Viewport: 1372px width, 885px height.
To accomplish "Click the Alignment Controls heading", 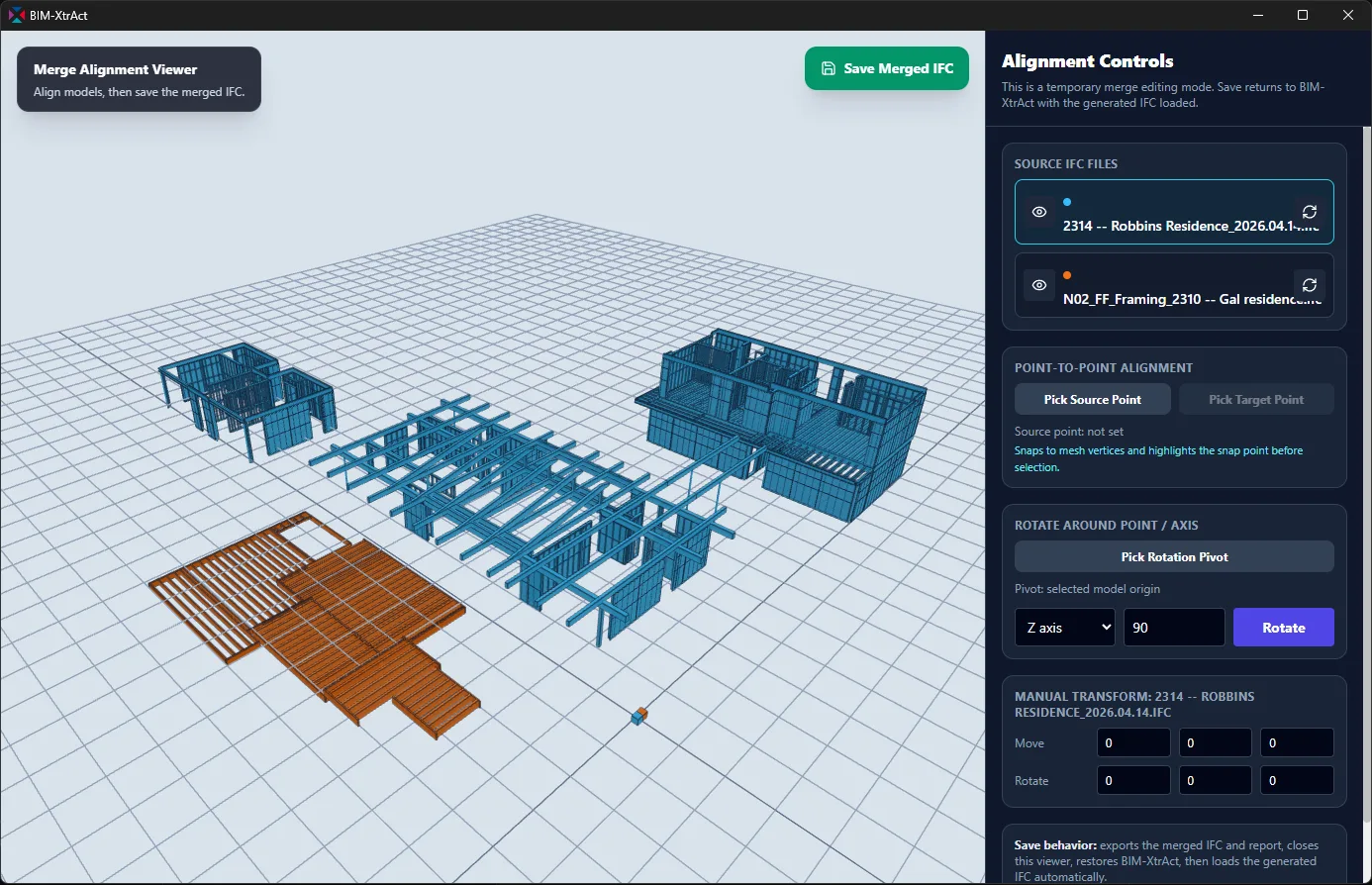I will click(1088, 61).
